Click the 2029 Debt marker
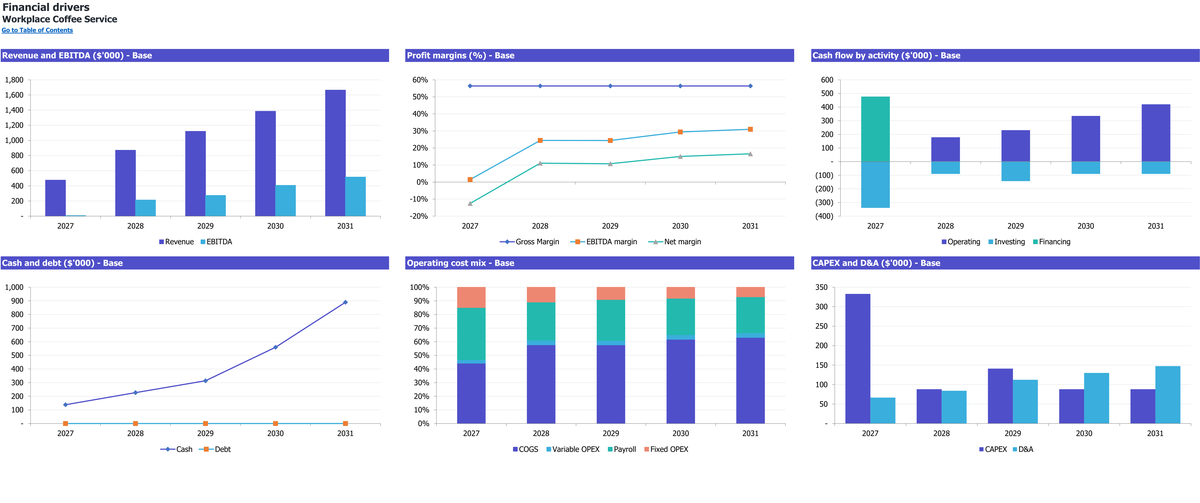The width and height of the screenshot is (1200, 503). 205,424
